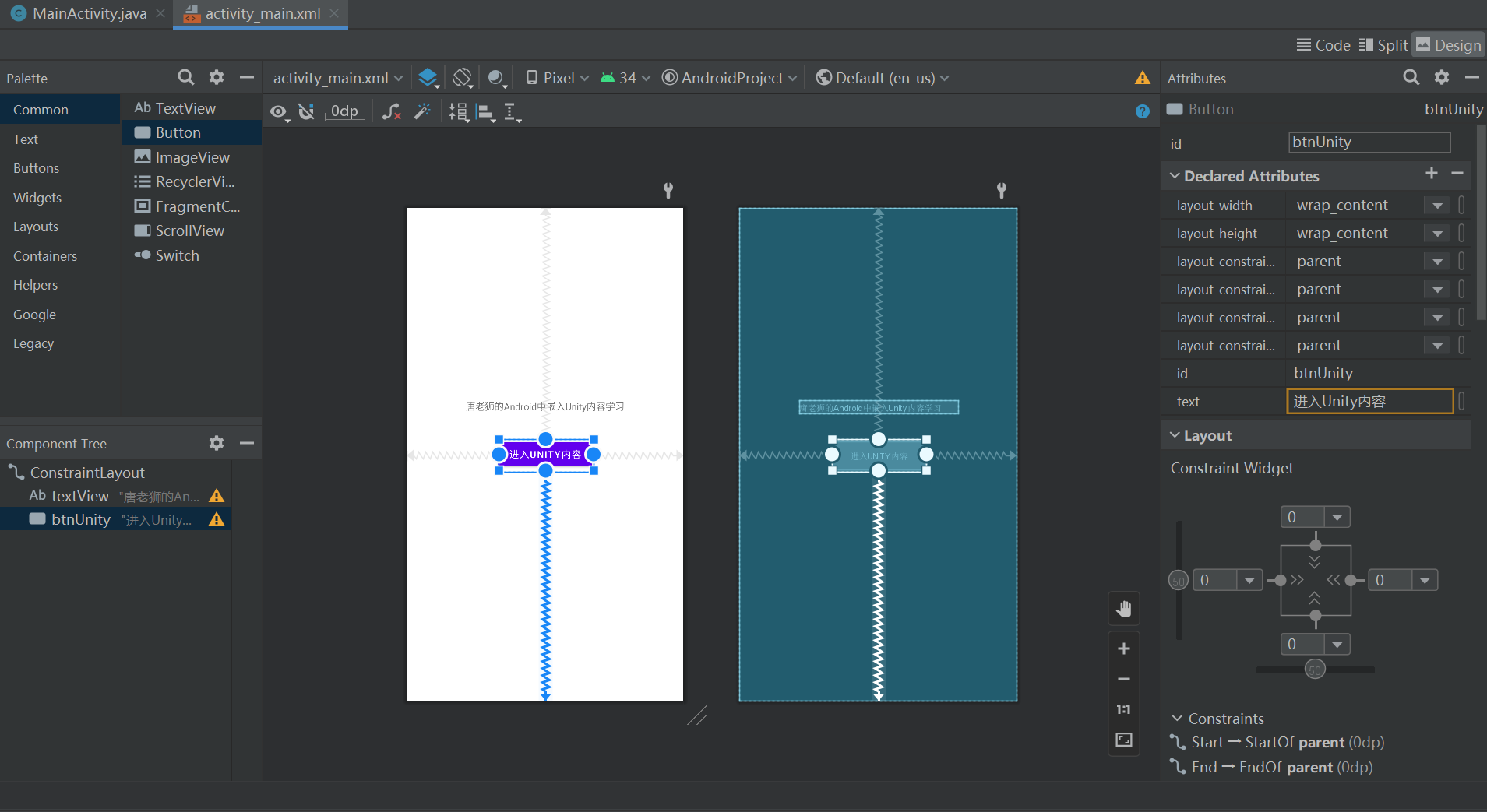Collapse the Declared Attributes section

[1175, 176]
